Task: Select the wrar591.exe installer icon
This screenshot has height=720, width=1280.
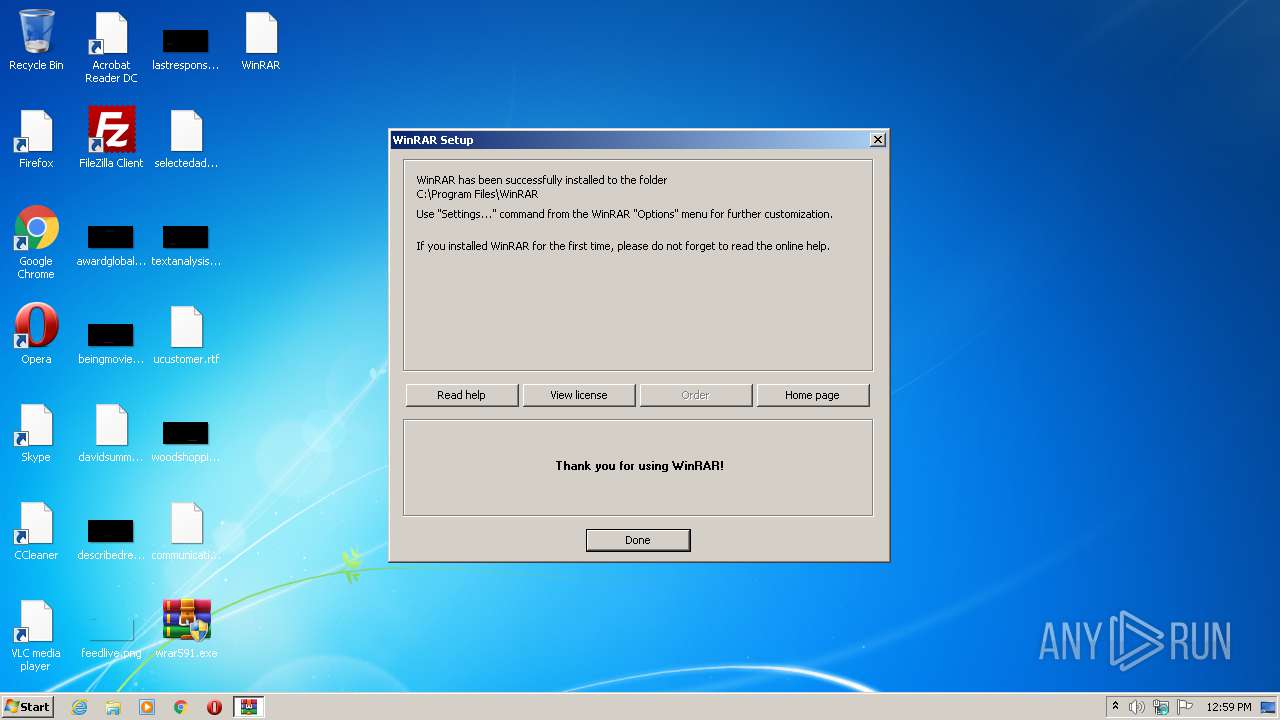Action: [x=186, y=630]
